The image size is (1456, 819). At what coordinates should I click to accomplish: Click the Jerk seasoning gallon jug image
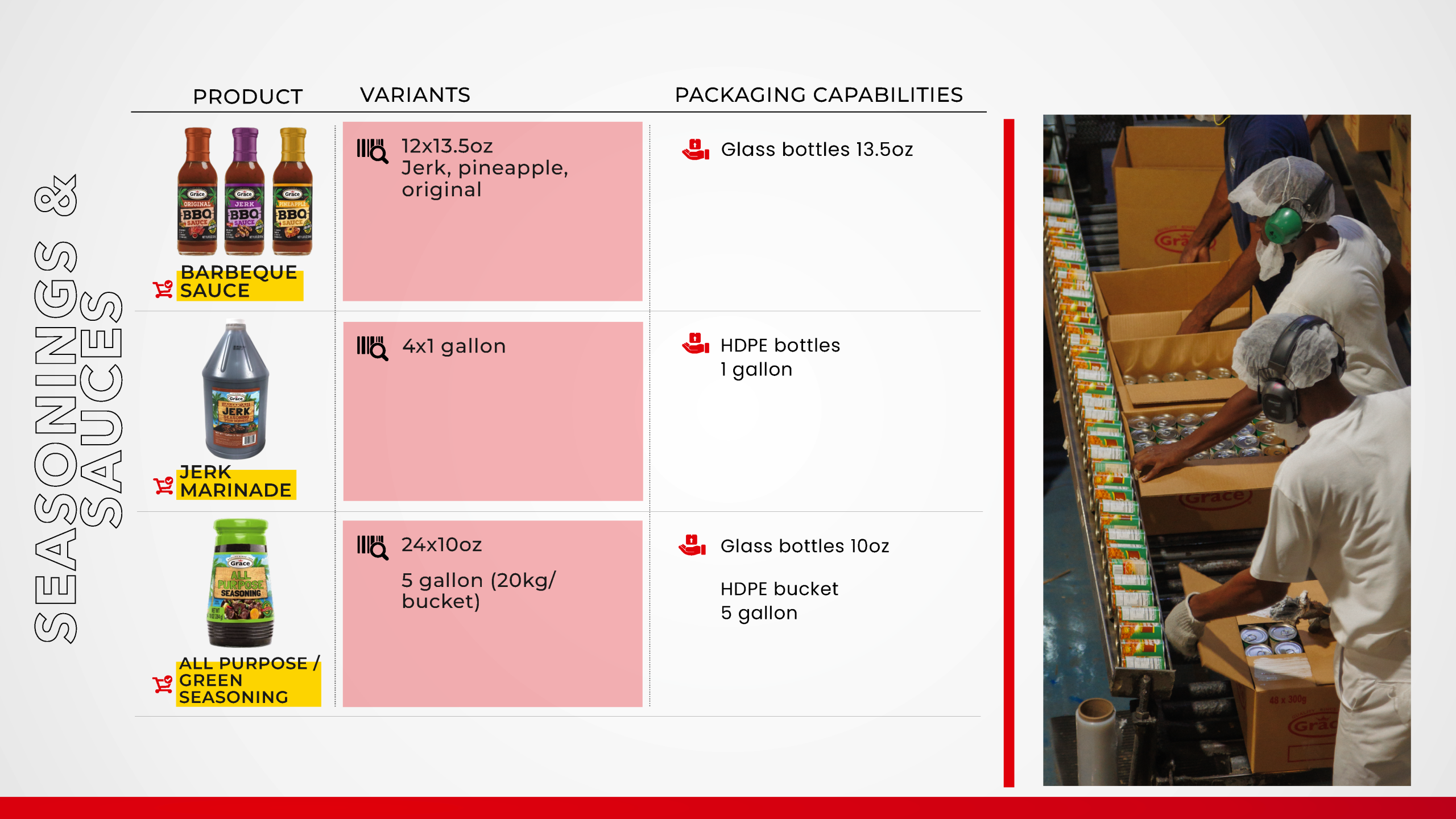click(235, 390)
